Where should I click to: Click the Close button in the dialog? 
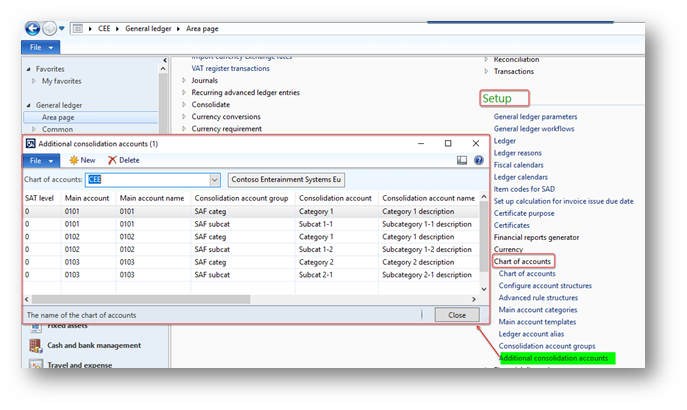(457, 315)
